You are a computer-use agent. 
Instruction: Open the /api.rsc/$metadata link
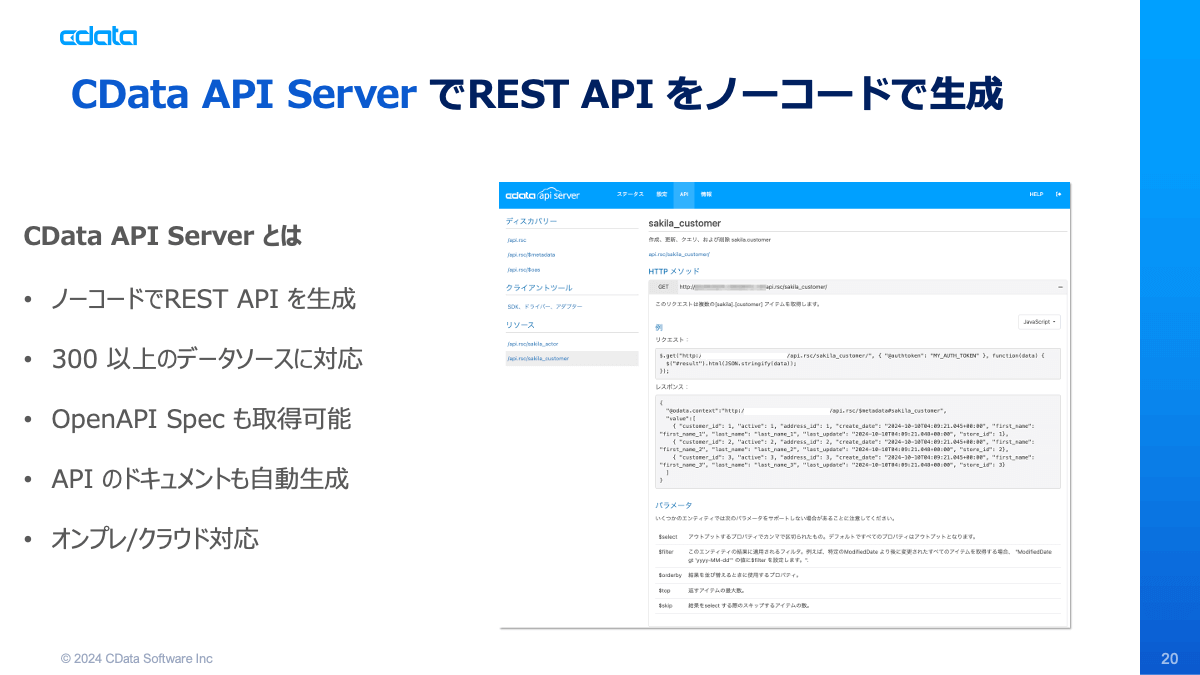tap(531, 255)
